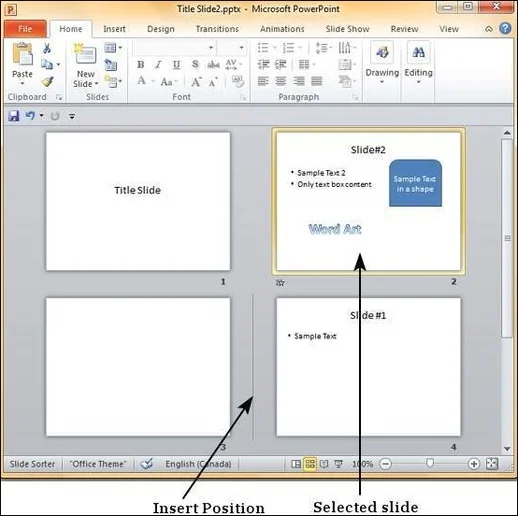Toggle Bold formatting
The height and width of the screenshot is (516, 518).
141,64
